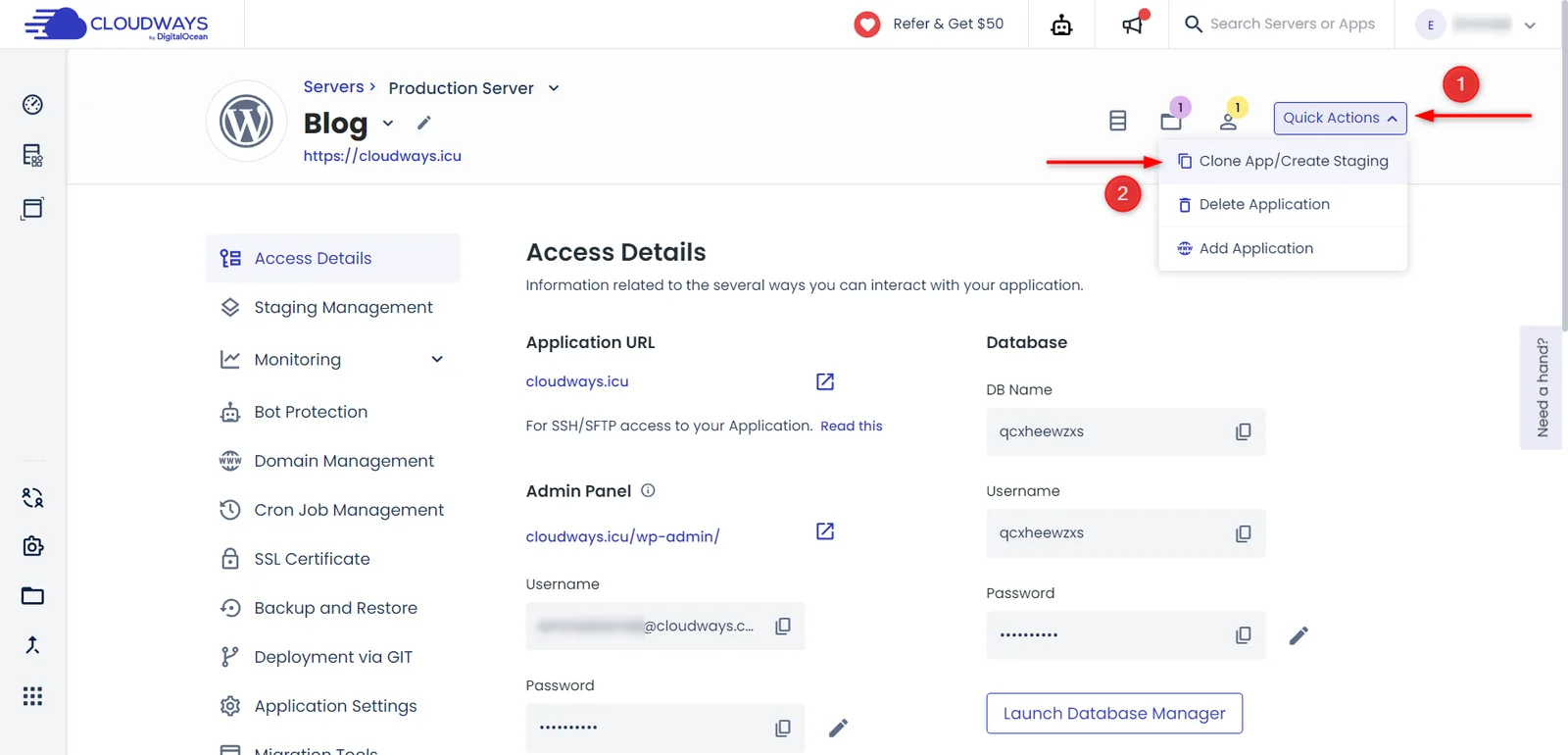Copy the Admin Panel username
Screen dimensions: 1568x755
click(x=783, y=627)
